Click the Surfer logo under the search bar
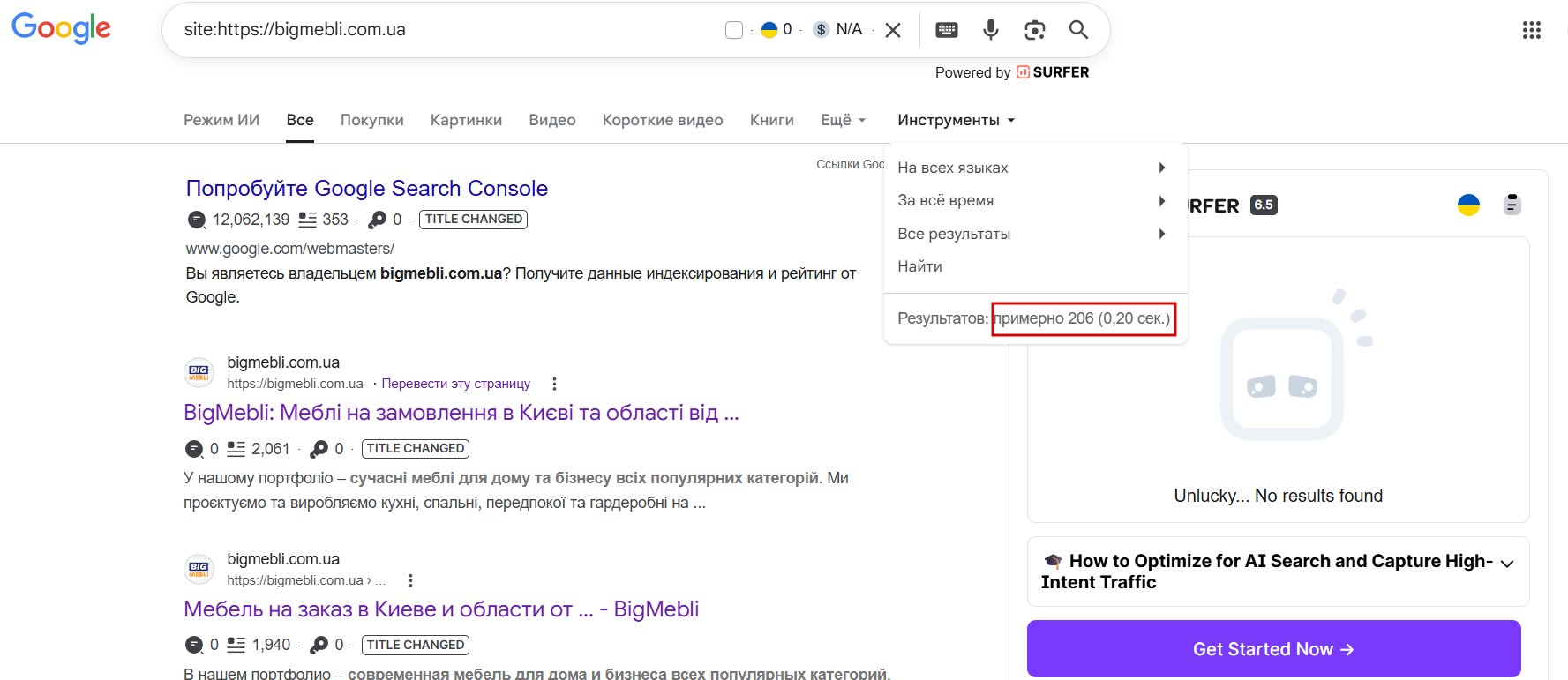 click(1053, 72)
